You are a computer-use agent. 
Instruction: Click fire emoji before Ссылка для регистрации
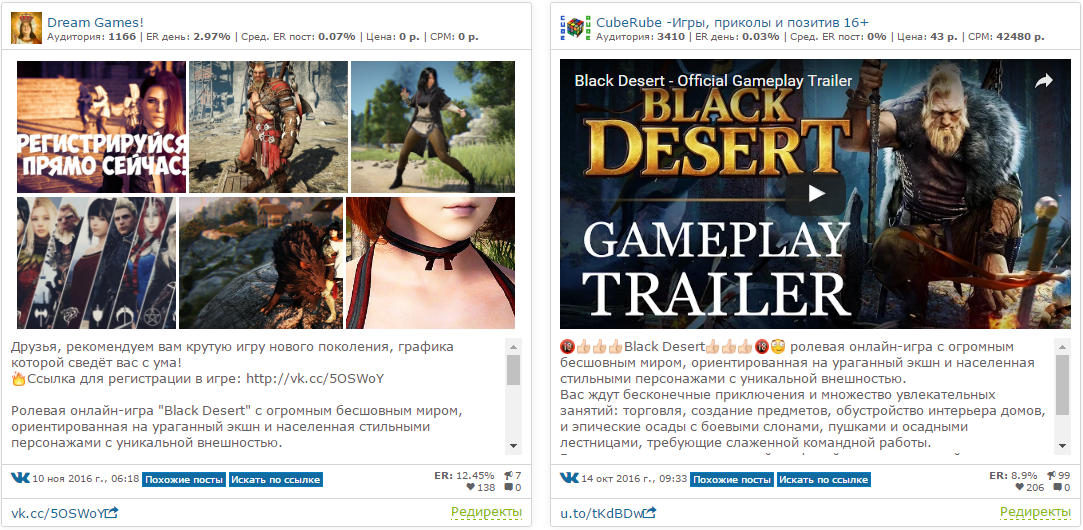[18, 379]
